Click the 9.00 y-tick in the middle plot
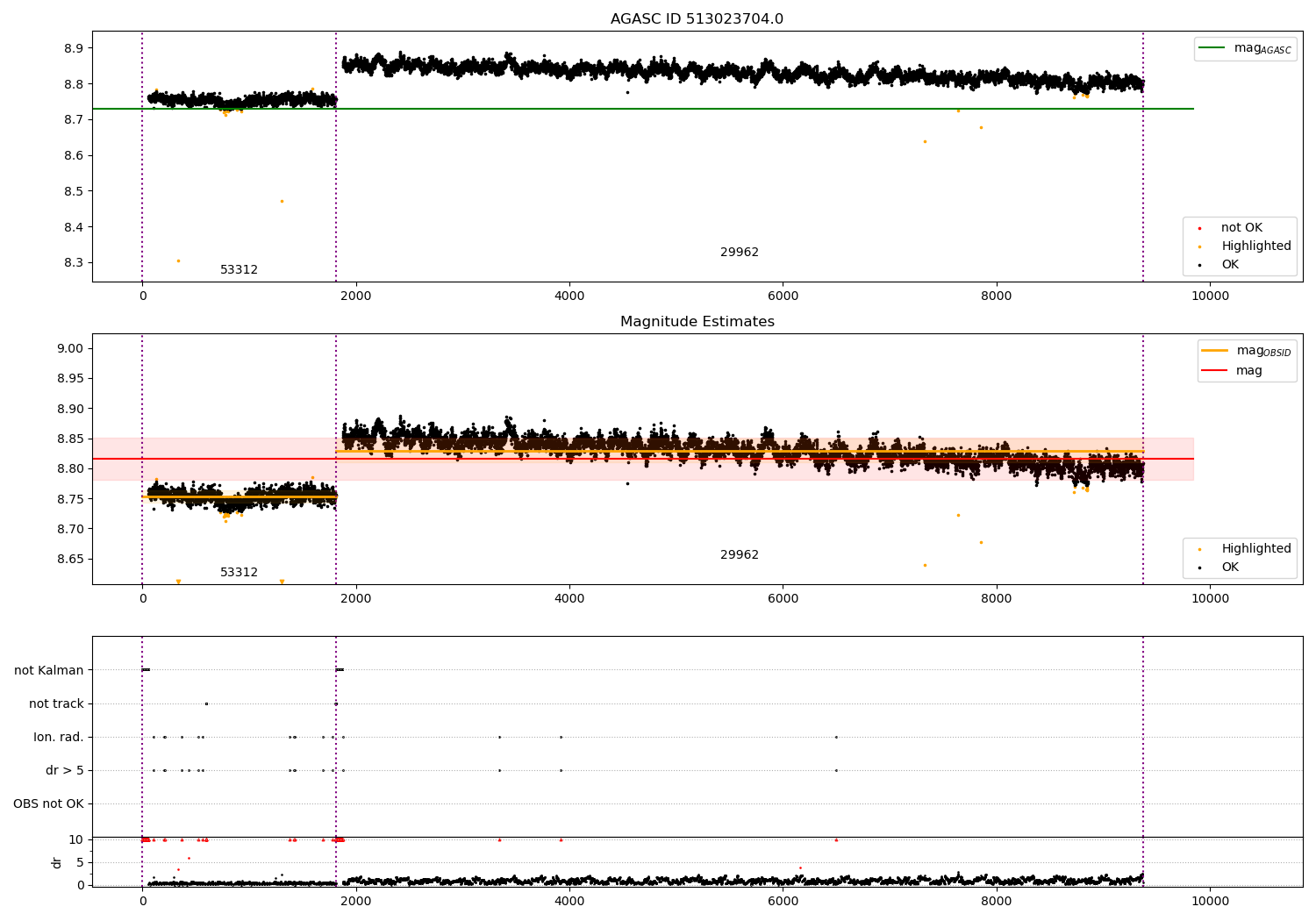The height and width of the screenshot is (921, 1316). coord(70,349)
